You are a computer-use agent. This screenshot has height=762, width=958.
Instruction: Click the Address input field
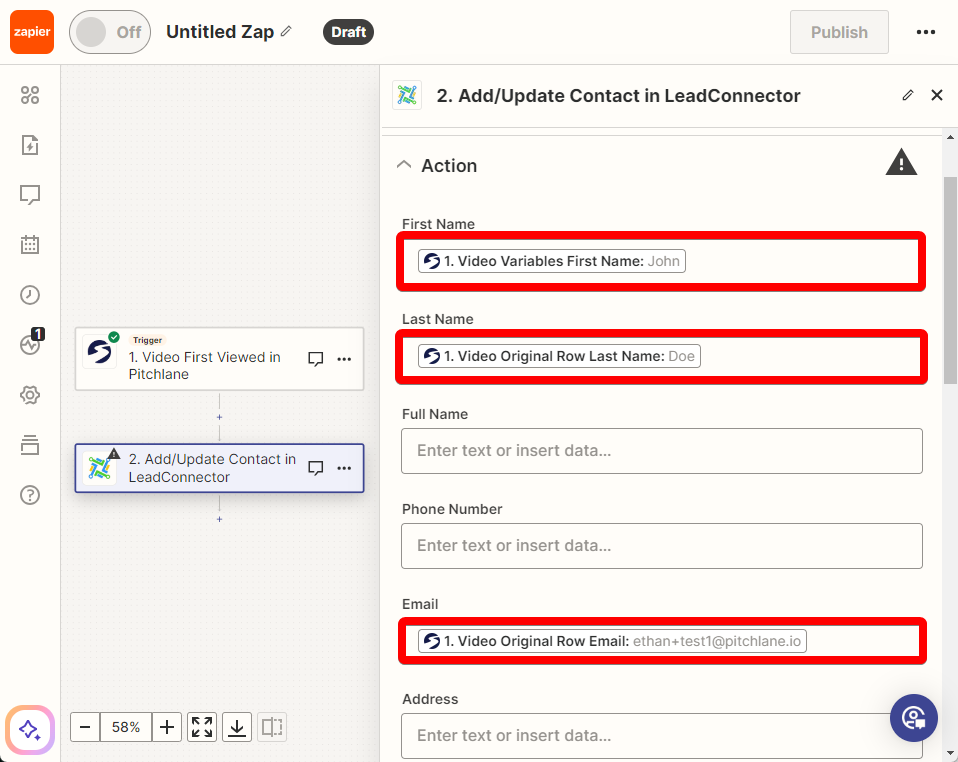click(x=662, y=736)
